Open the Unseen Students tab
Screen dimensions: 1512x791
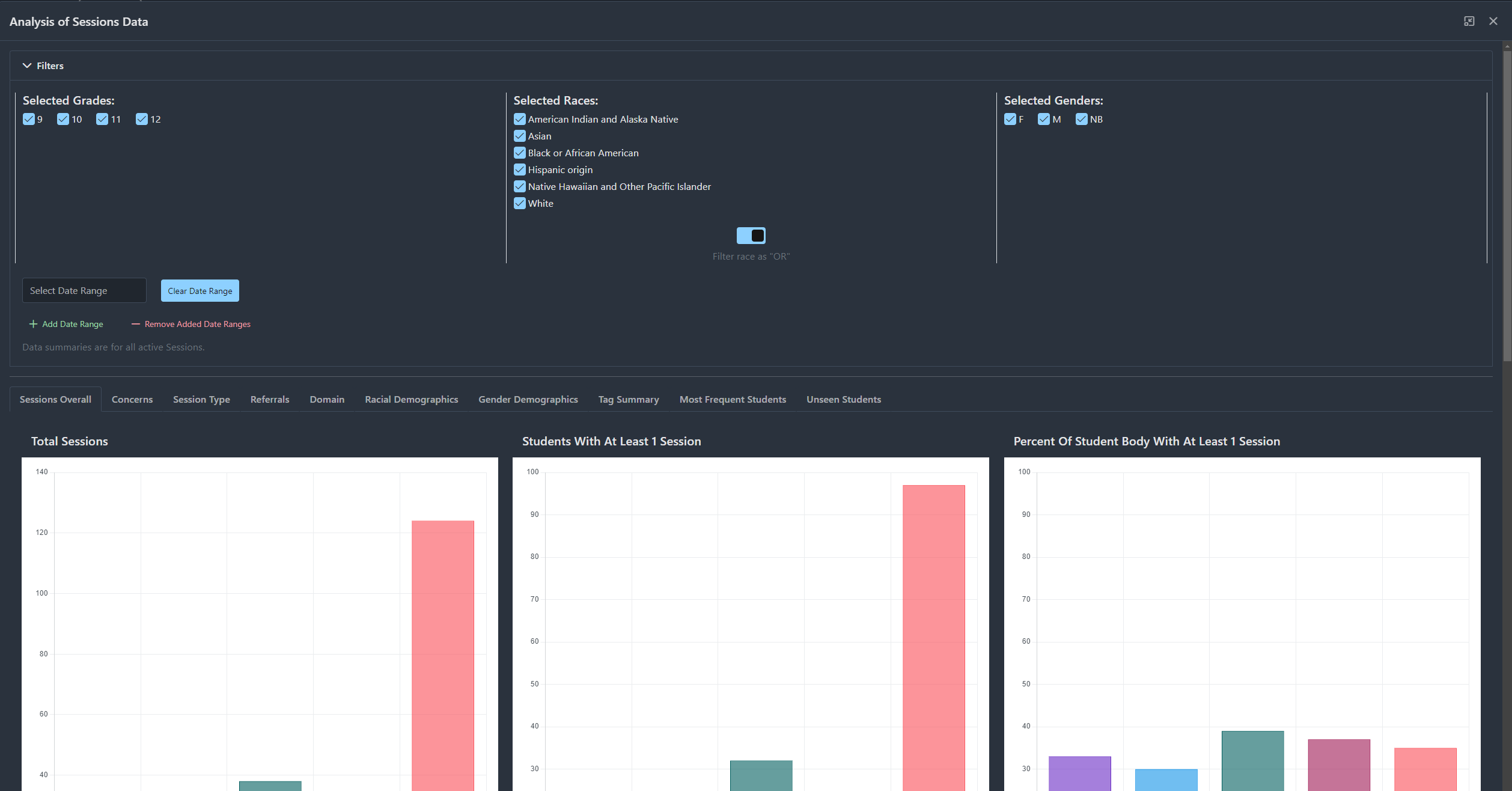(844, 399)
